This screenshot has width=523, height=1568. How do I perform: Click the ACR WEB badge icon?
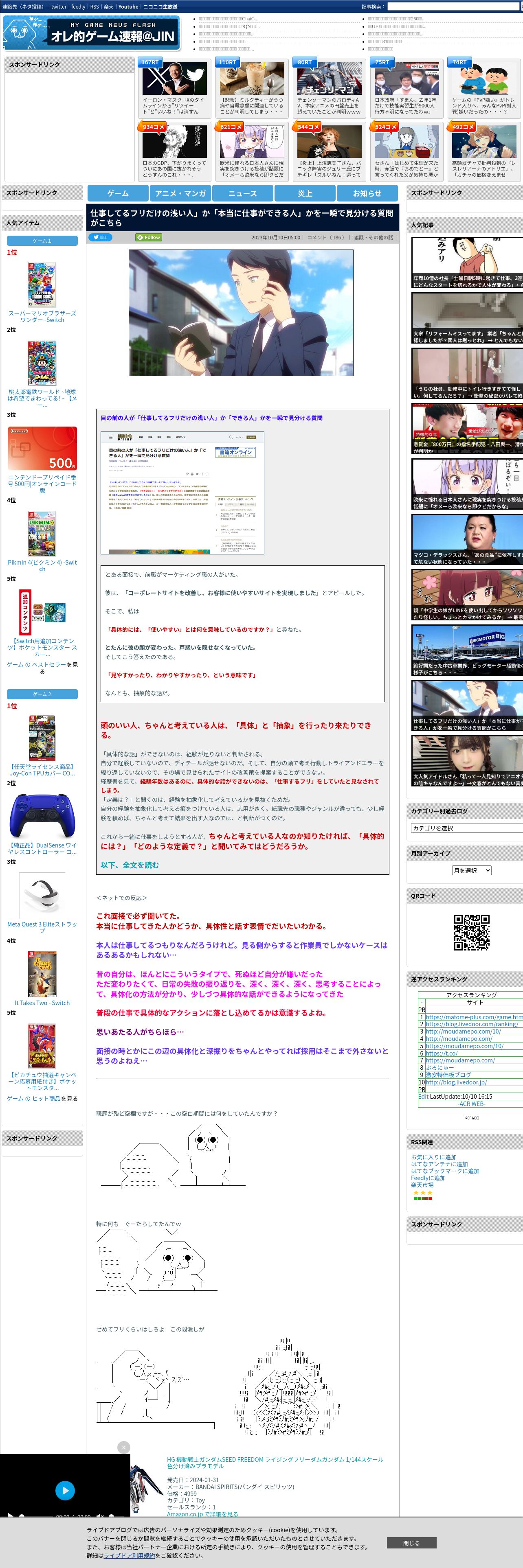tap(472, 1118)
